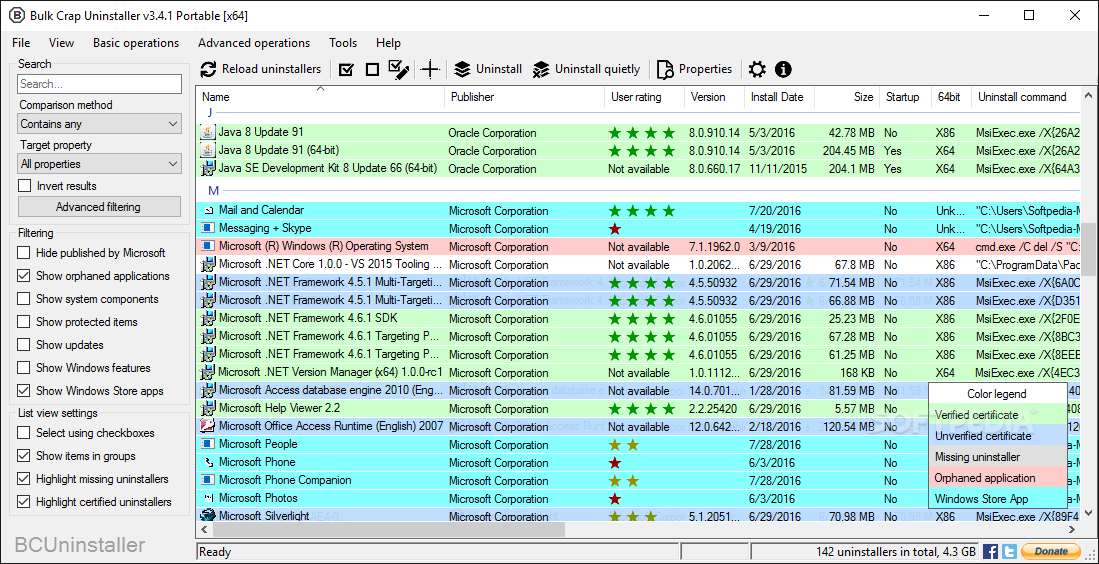
Task: Uncheck Show orphaned applications
Action: point(24,276)
